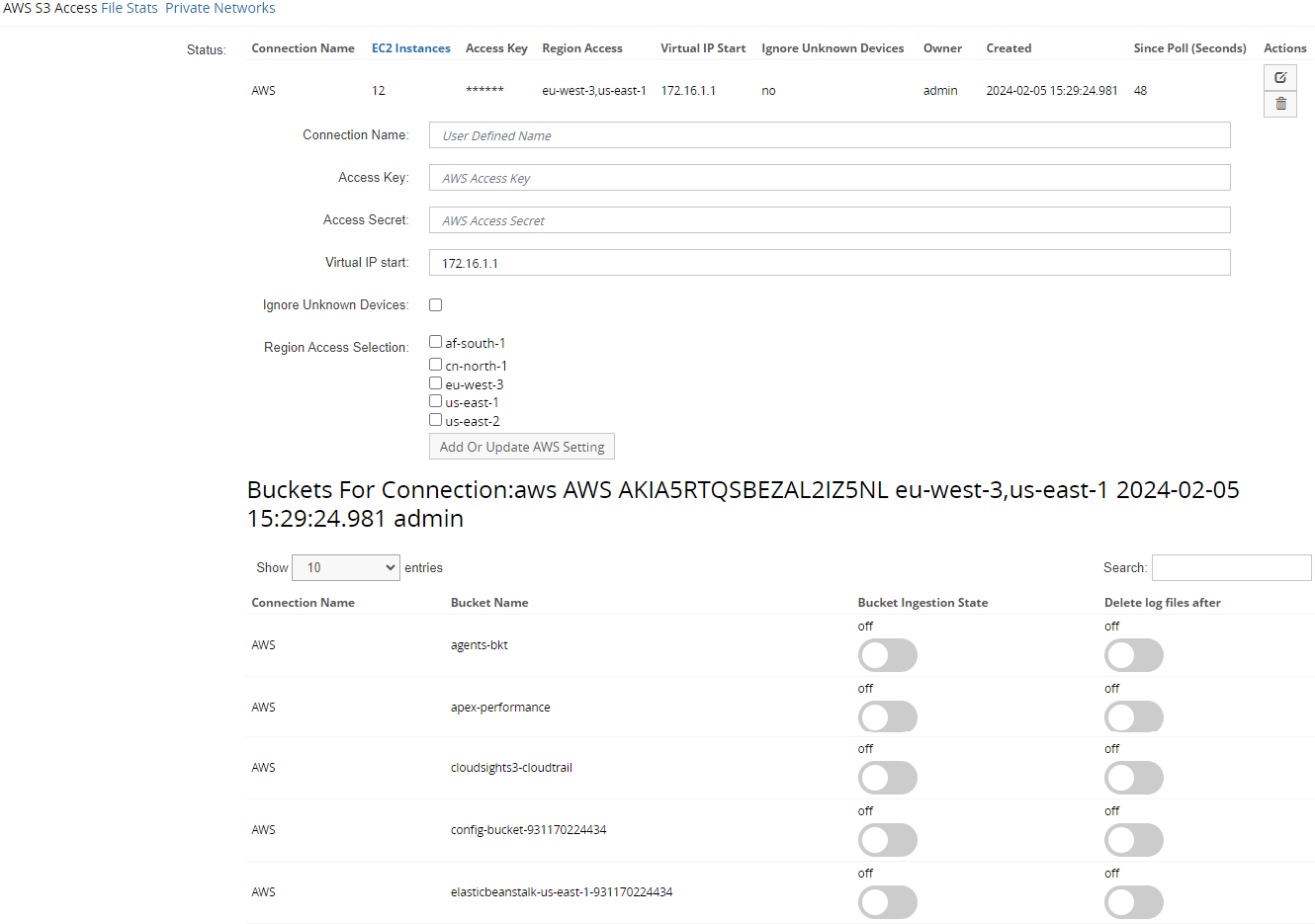
Task: Turn on ingestion for apex-performance bucket
Action: point(888,716)
